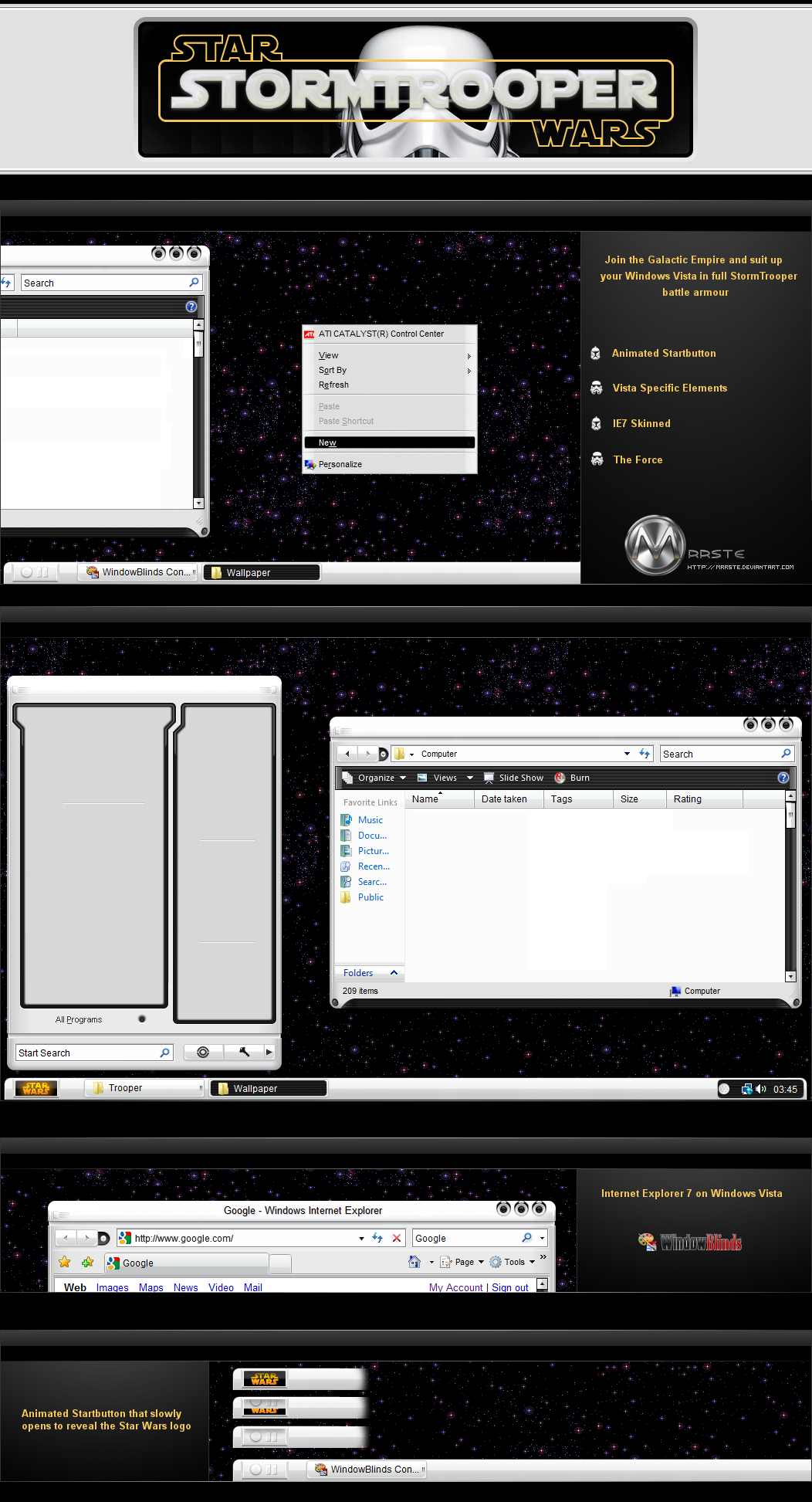Click the Back arrow in the Computer window
Viewport: 812px width, 1502px height.
[x=347, y=754]
